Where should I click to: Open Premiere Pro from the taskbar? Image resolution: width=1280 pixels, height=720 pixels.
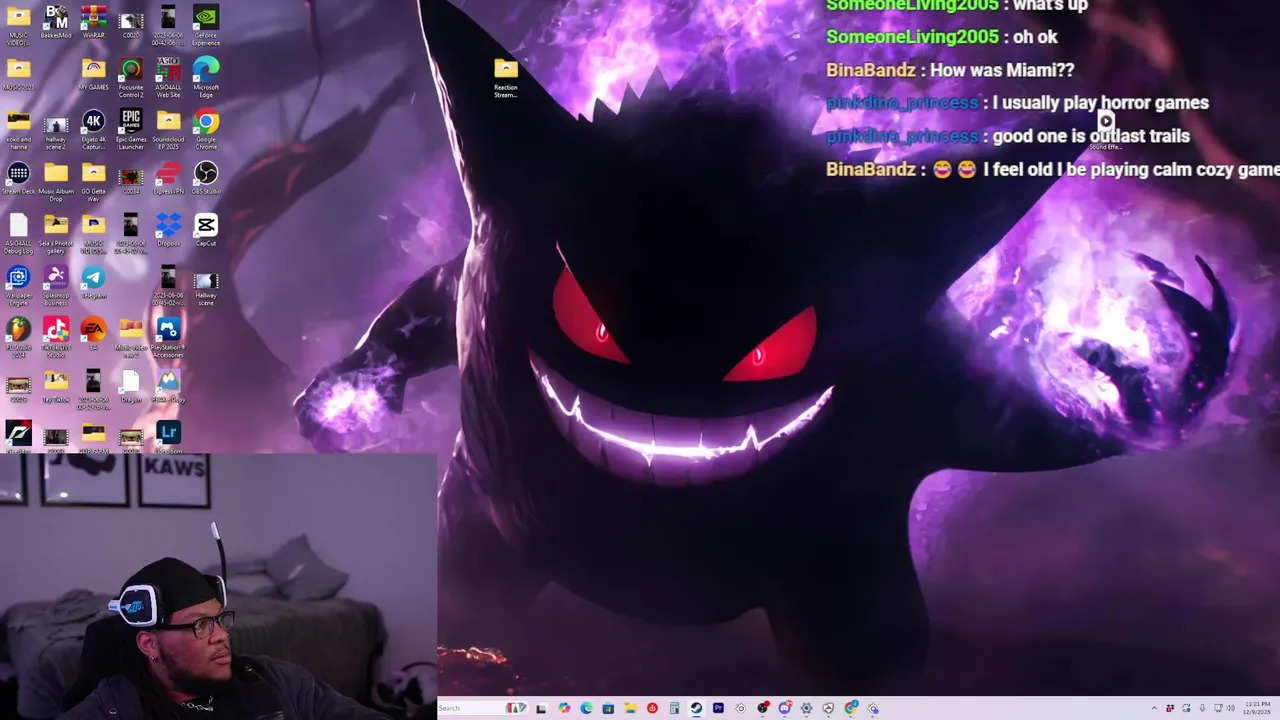coord(718,708)
